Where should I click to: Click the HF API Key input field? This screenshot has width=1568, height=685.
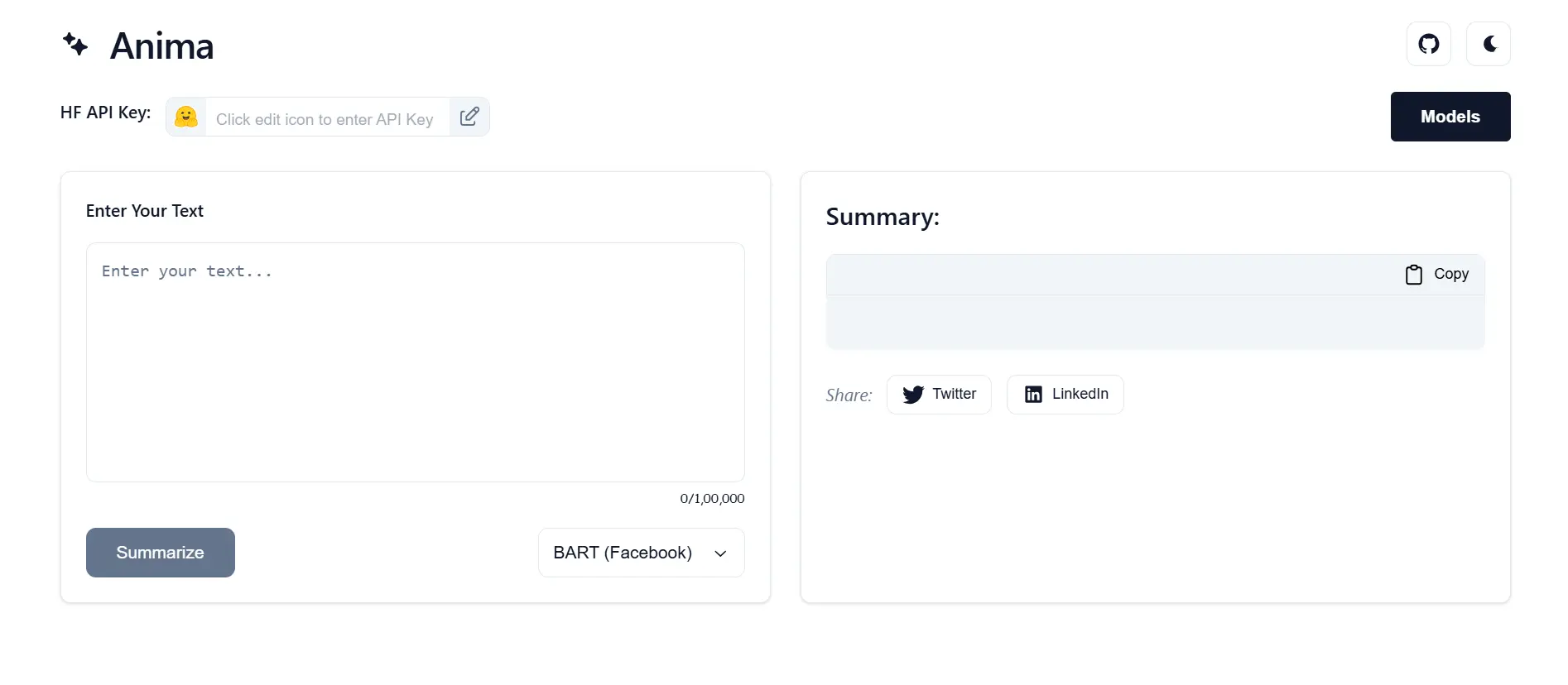pyautogui.click(x=325, y=118)
